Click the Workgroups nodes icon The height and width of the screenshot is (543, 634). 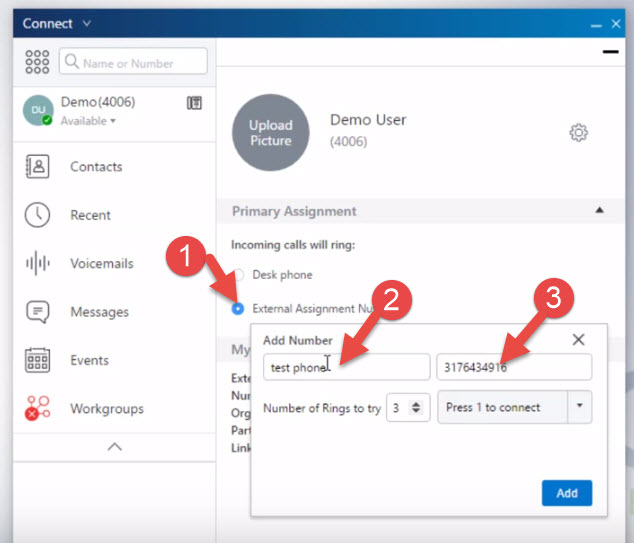click(37, 408)
